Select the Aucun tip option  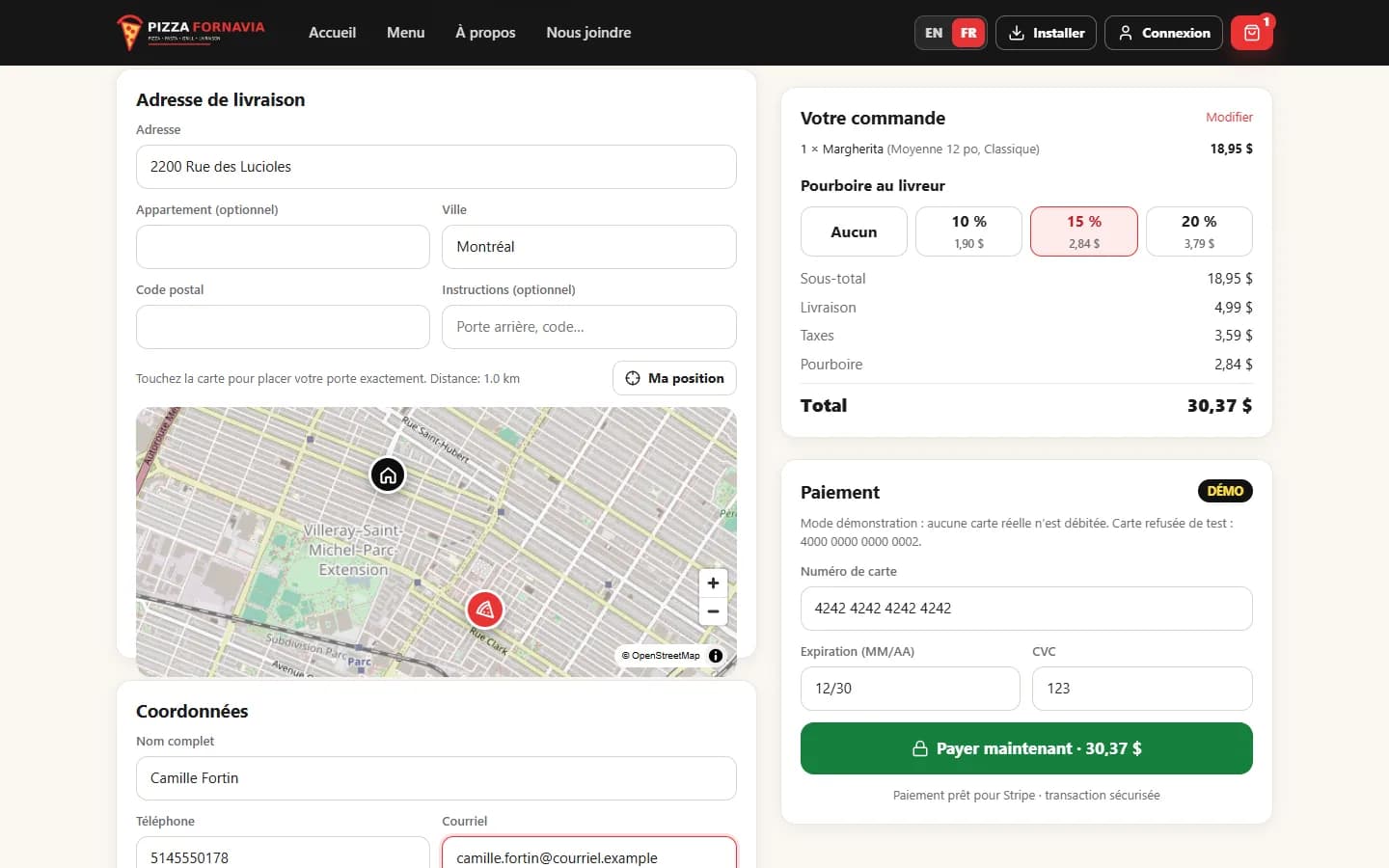[x=854, y=231]
